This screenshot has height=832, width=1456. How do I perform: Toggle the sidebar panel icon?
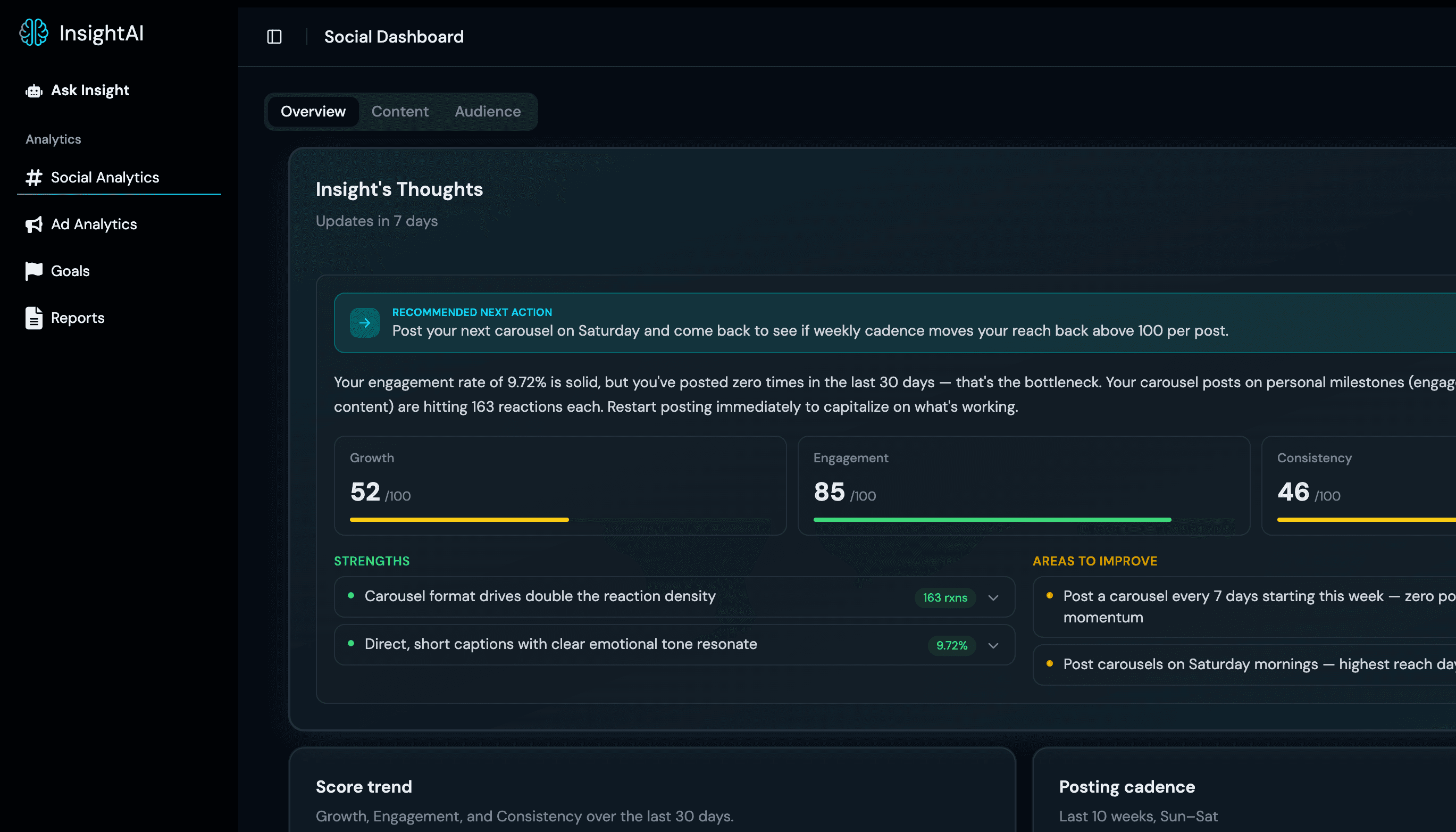pyautogui.click(x=274, y=37)
